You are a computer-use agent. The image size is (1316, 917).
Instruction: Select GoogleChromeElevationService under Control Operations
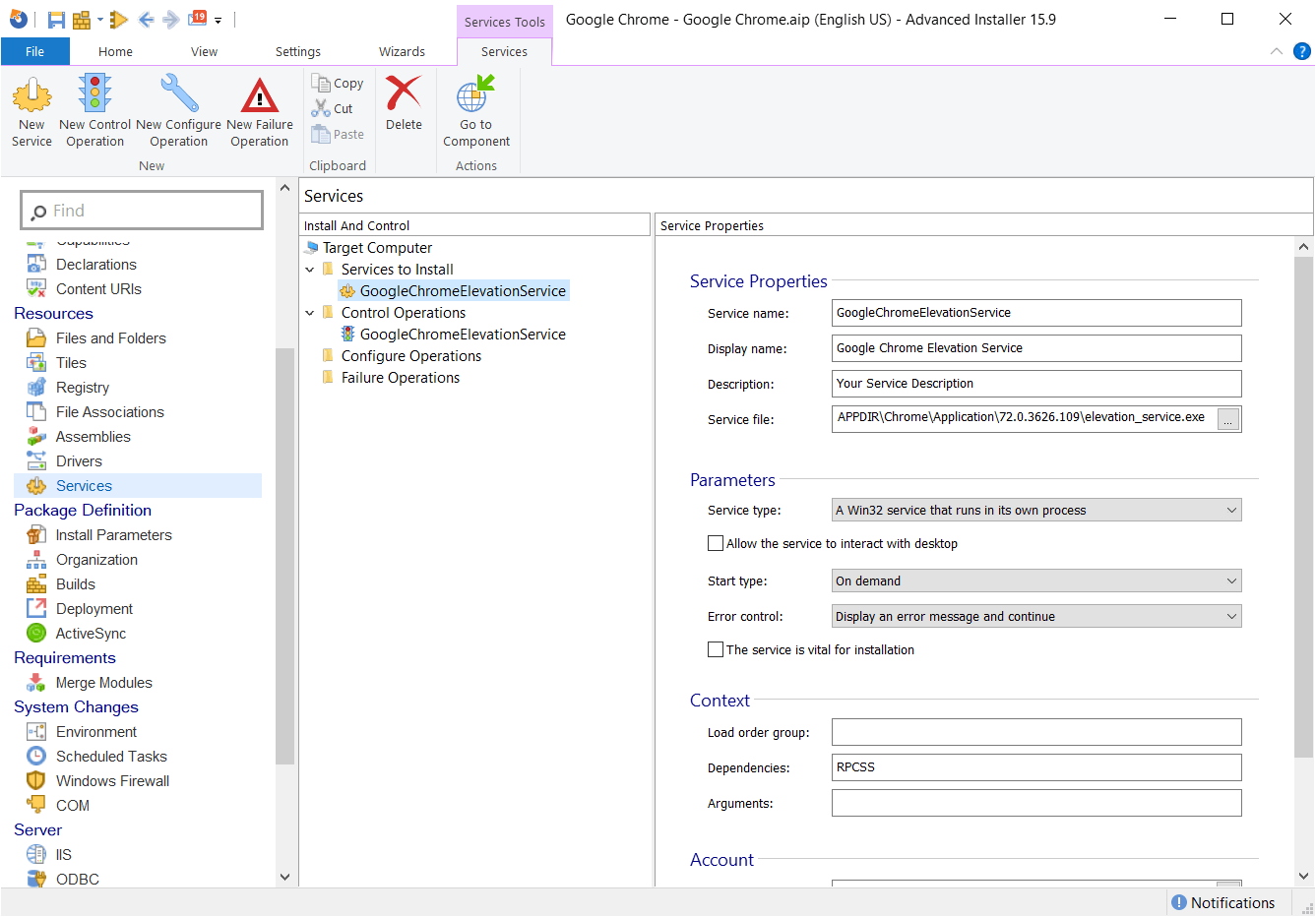(x=463, y=335)
